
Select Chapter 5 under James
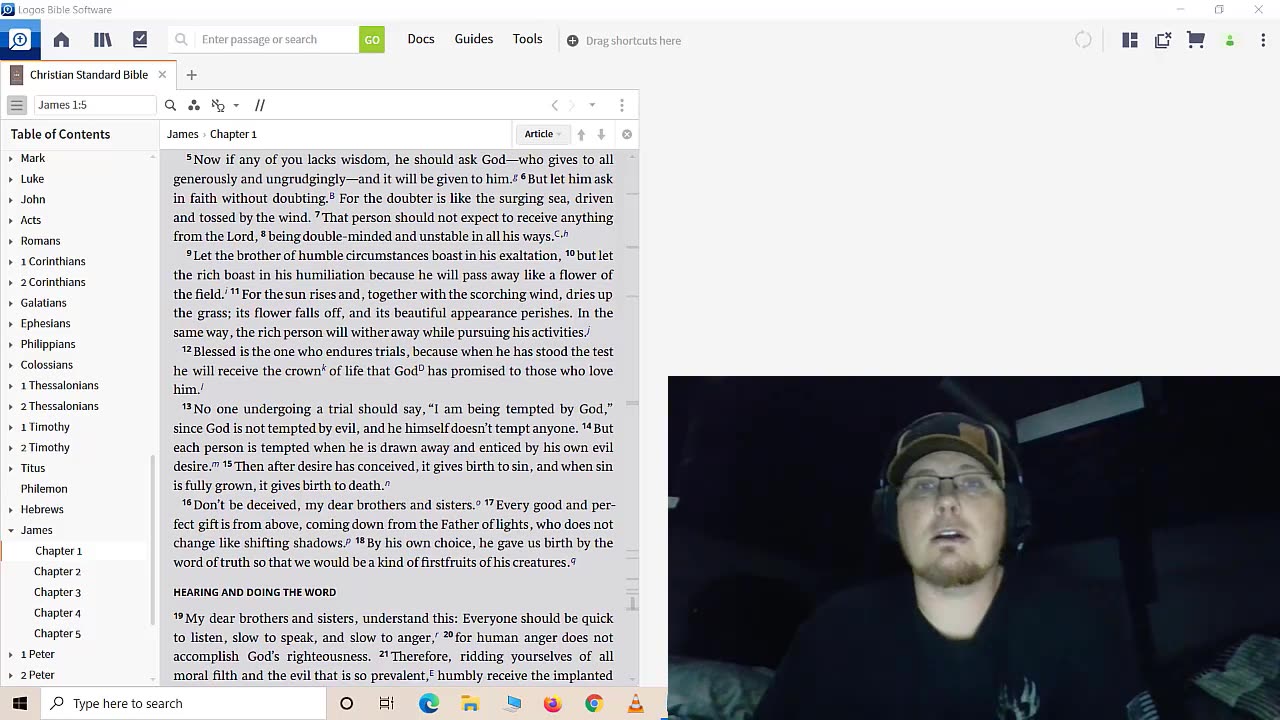[57, 634]
